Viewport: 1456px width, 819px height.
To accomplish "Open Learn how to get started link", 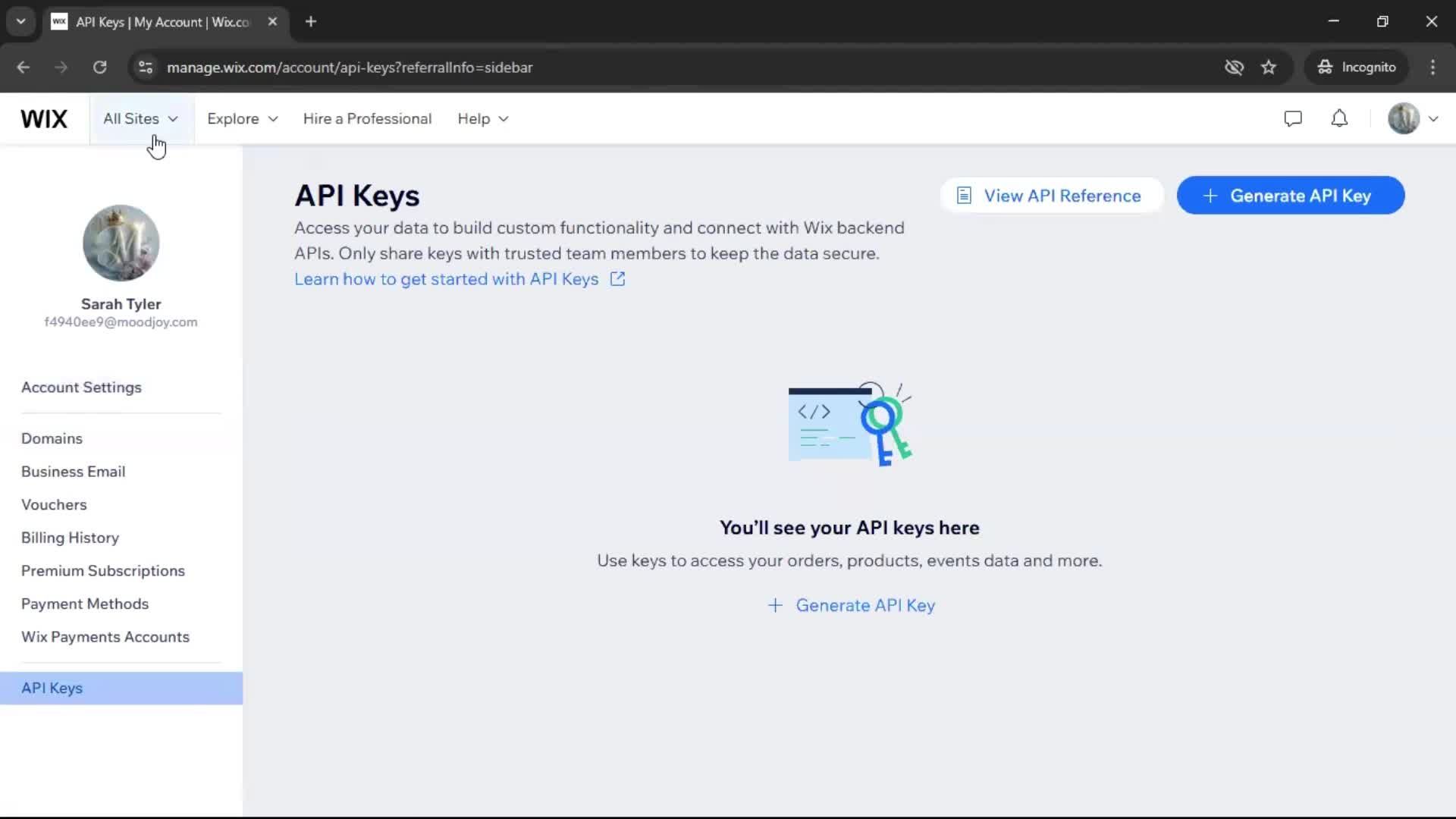I will (x=446, y=279).
